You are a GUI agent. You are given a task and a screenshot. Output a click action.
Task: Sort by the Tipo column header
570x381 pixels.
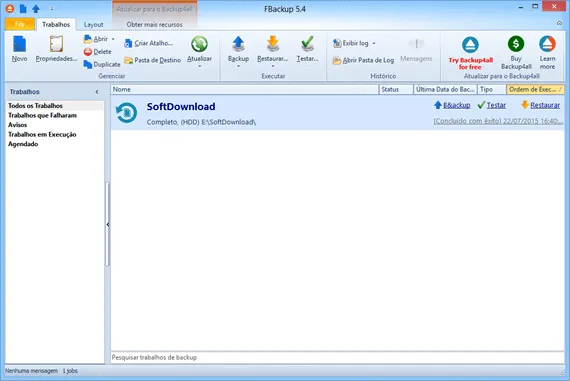(x=491, y=89)
